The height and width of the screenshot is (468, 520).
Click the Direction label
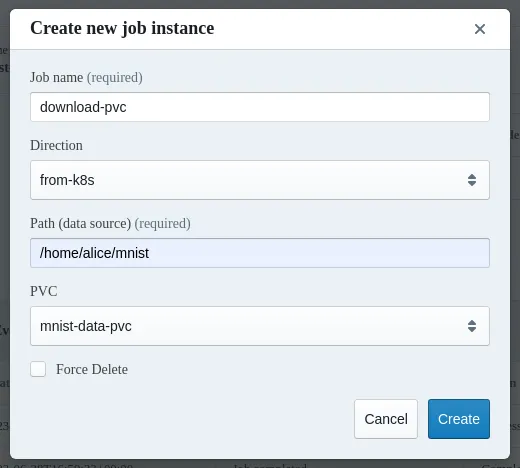56,145
